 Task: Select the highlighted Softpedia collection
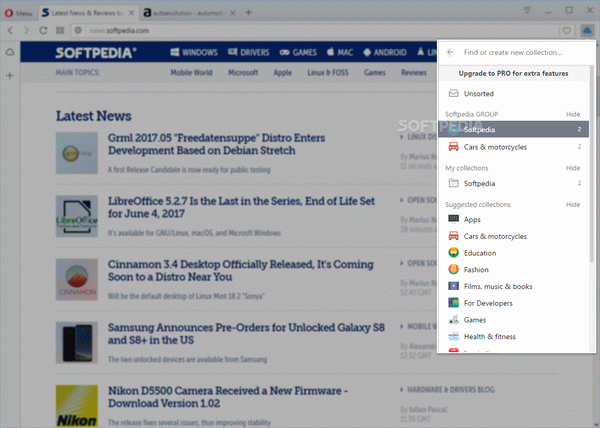513,130
